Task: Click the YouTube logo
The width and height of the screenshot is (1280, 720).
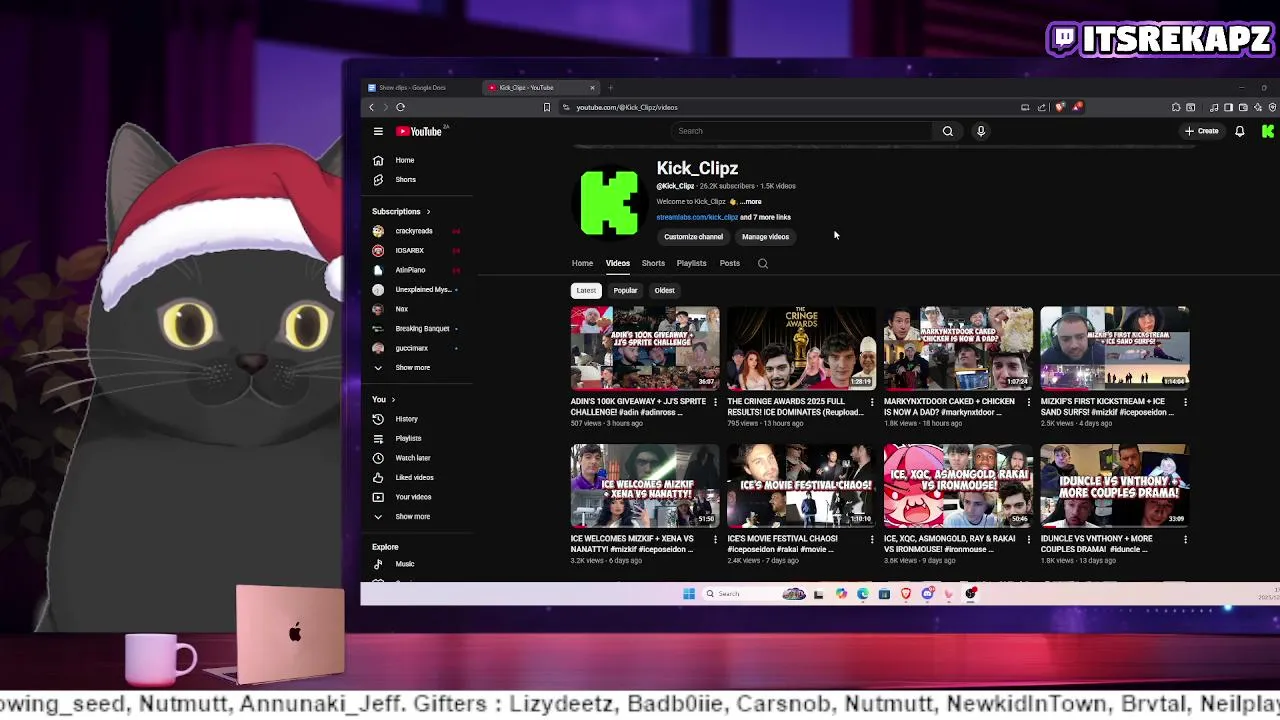Action: (419, 131)
